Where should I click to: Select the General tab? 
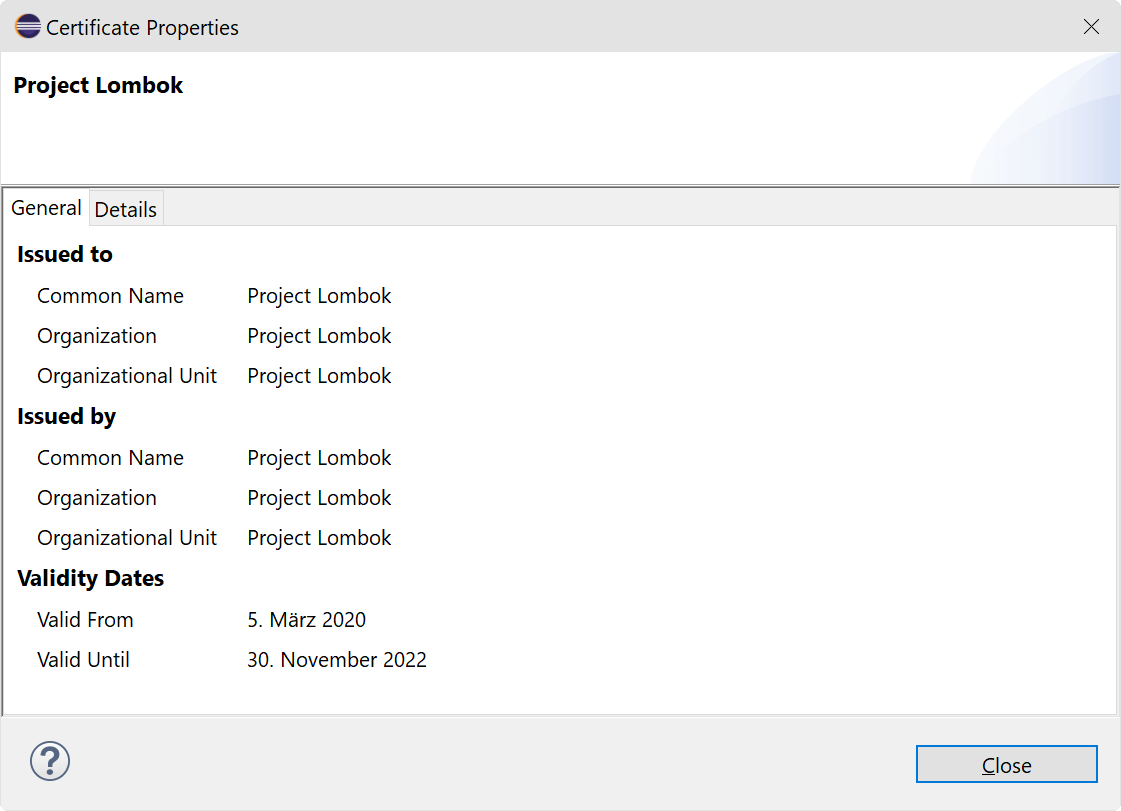click(x=46, y=207)
